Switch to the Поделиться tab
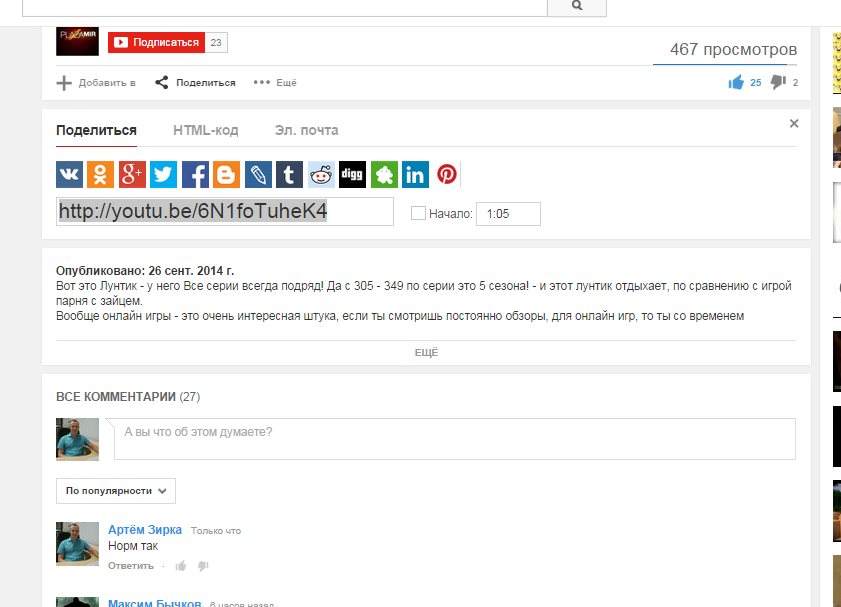The width and height of the screenshot is (841, 607). point(96,130)
